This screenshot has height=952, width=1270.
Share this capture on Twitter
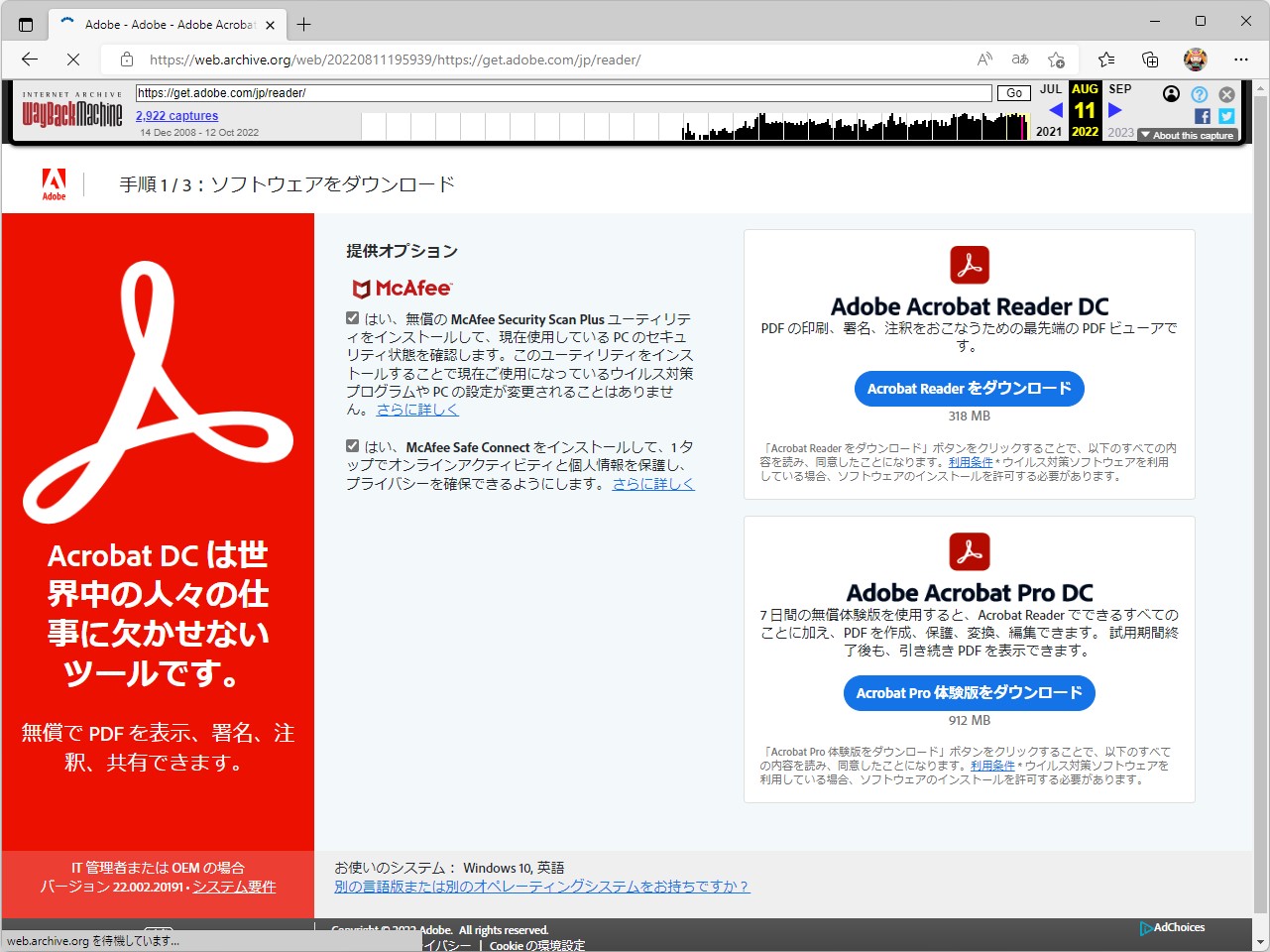tap(1227, 116)
